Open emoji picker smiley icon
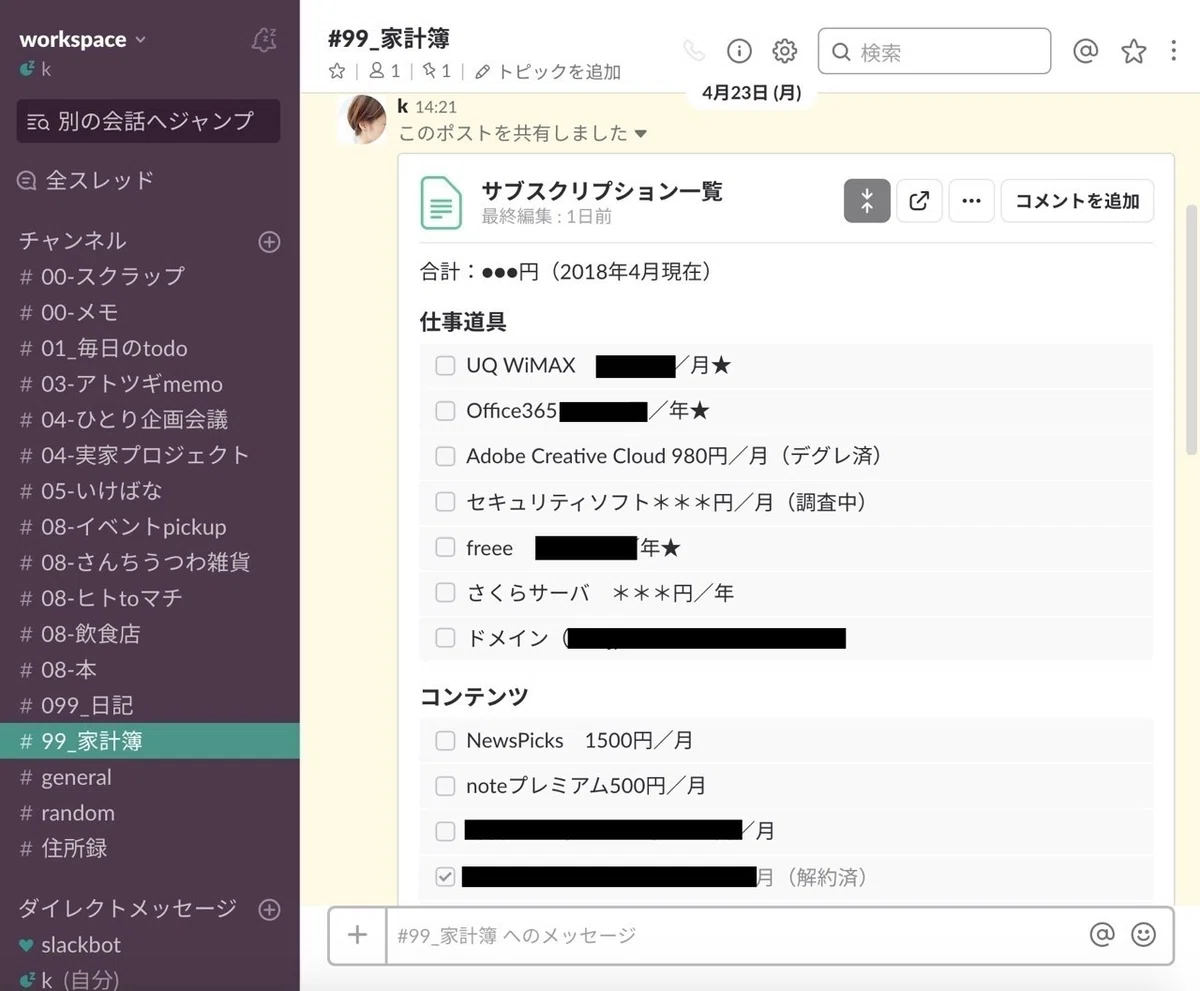 point(1143,935)
